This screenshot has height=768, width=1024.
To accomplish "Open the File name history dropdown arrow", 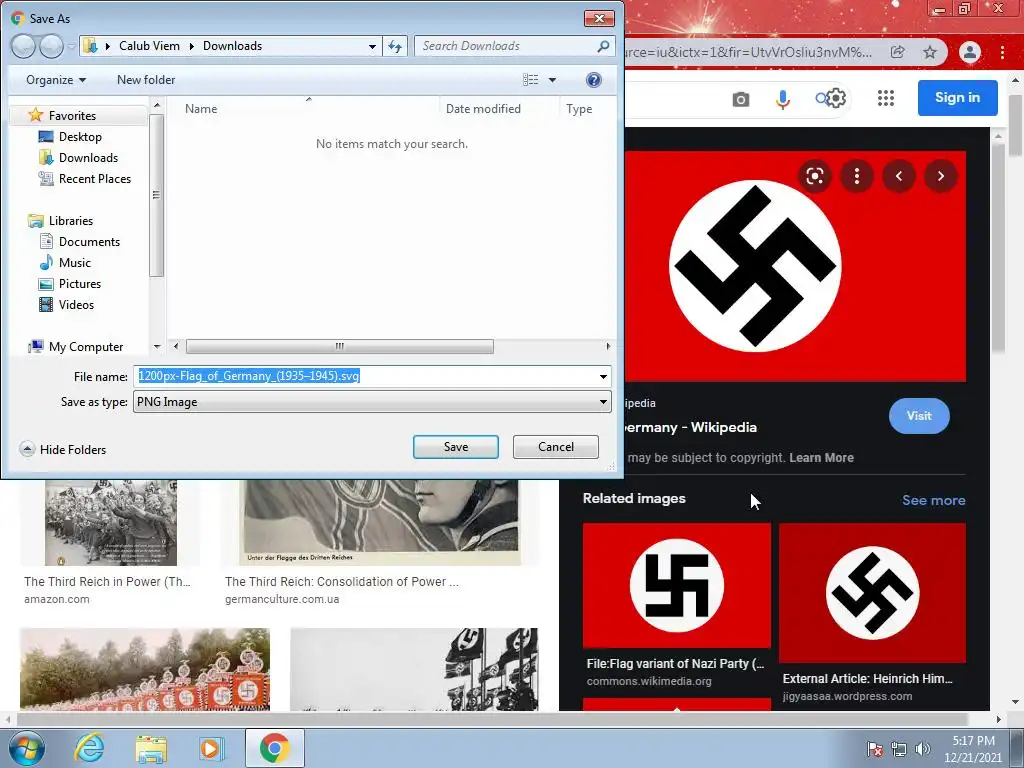I will click(x=603, y=376).
